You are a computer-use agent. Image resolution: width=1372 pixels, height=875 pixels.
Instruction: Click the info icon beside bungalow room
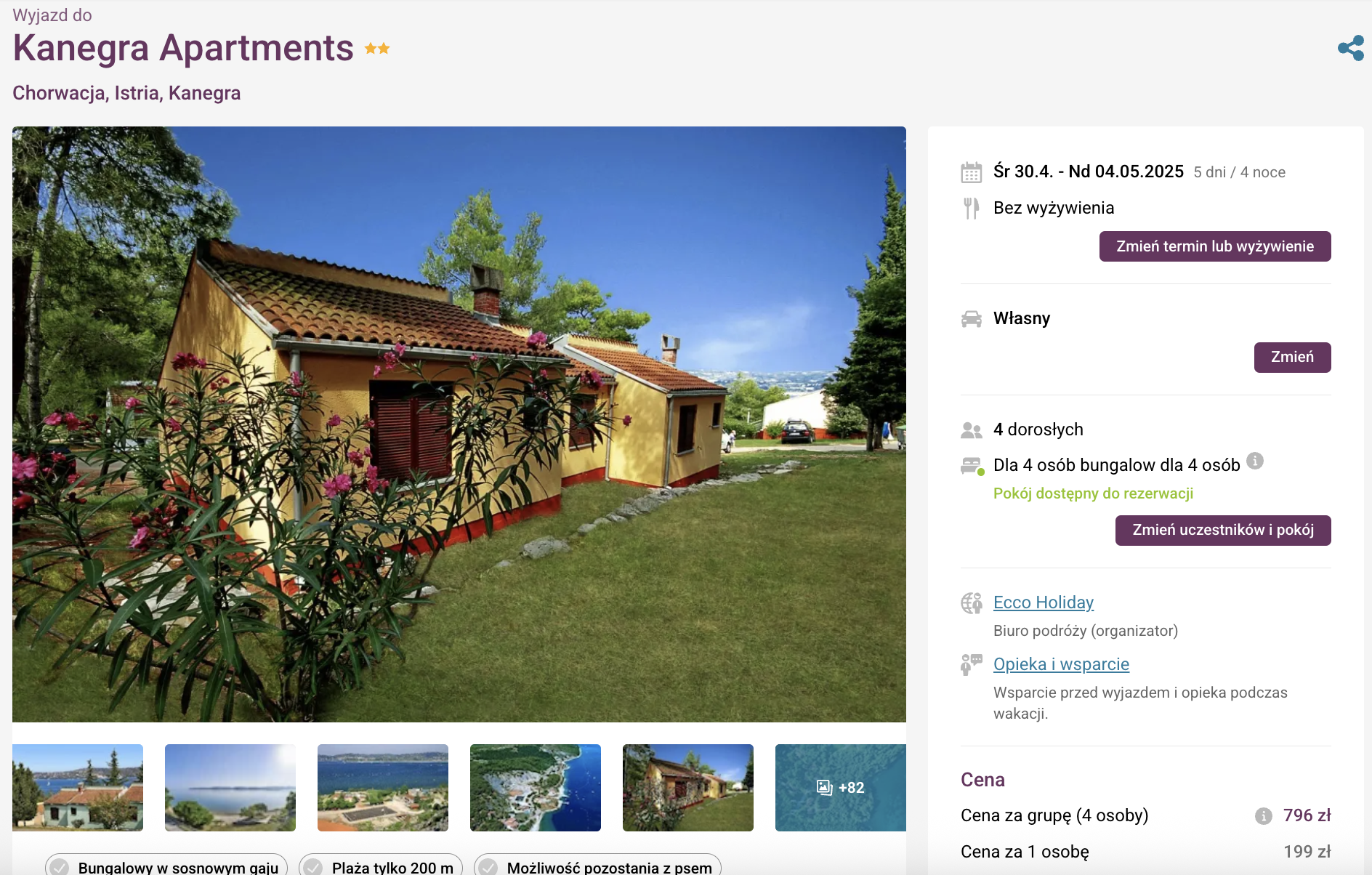tap(1255, 461)
